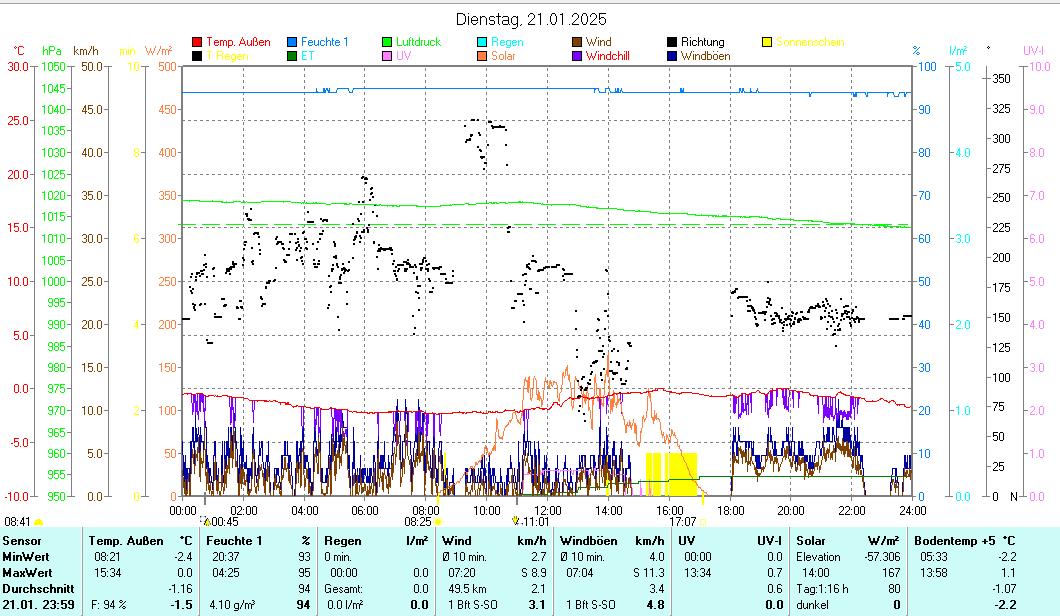Click the dark blue Windböen legend square
The width and height of the screenshot is (1060, 616).
click(672, 57)
